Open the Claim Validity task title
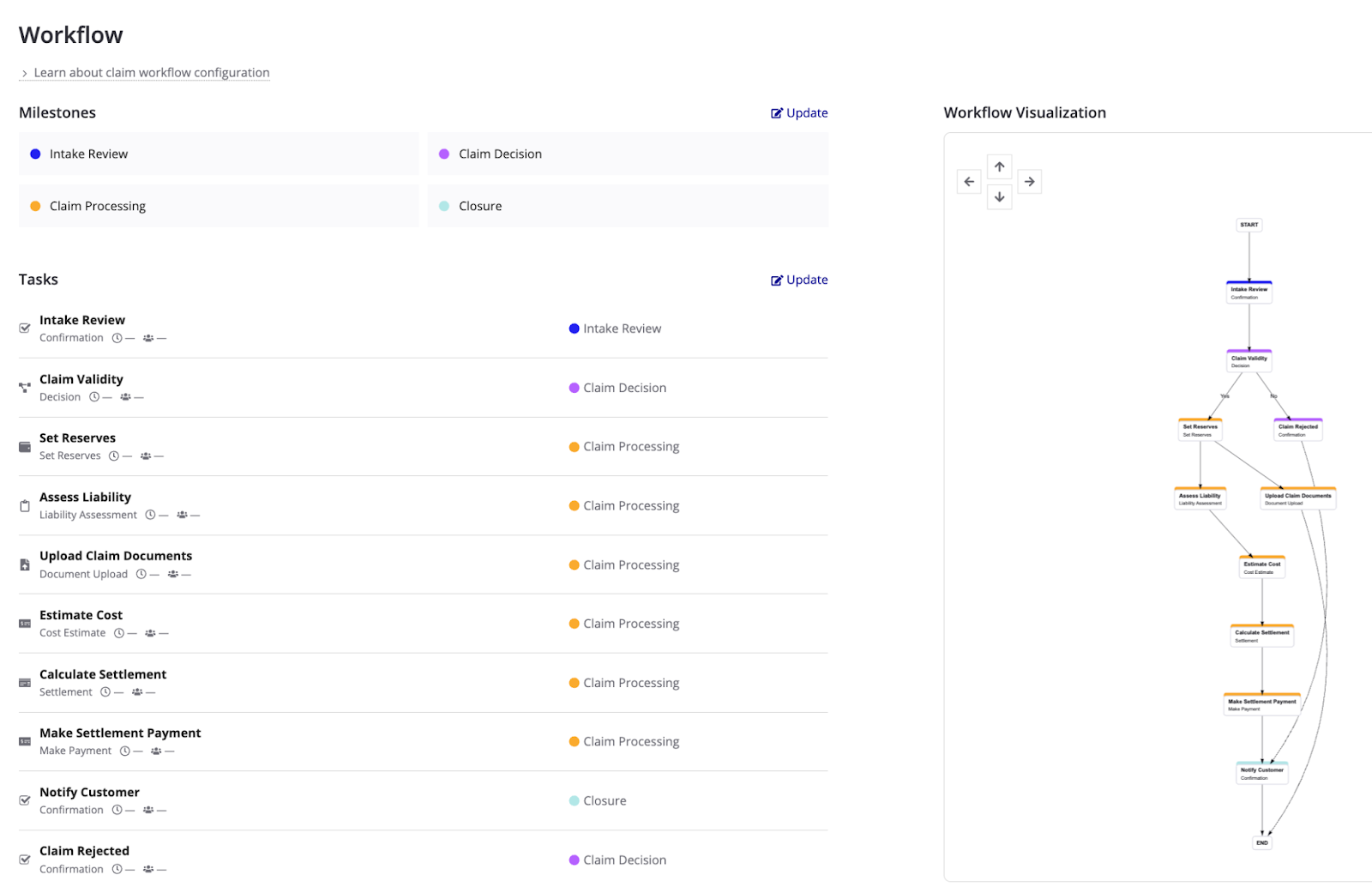 pyautogui.click(x=81, y=379)
